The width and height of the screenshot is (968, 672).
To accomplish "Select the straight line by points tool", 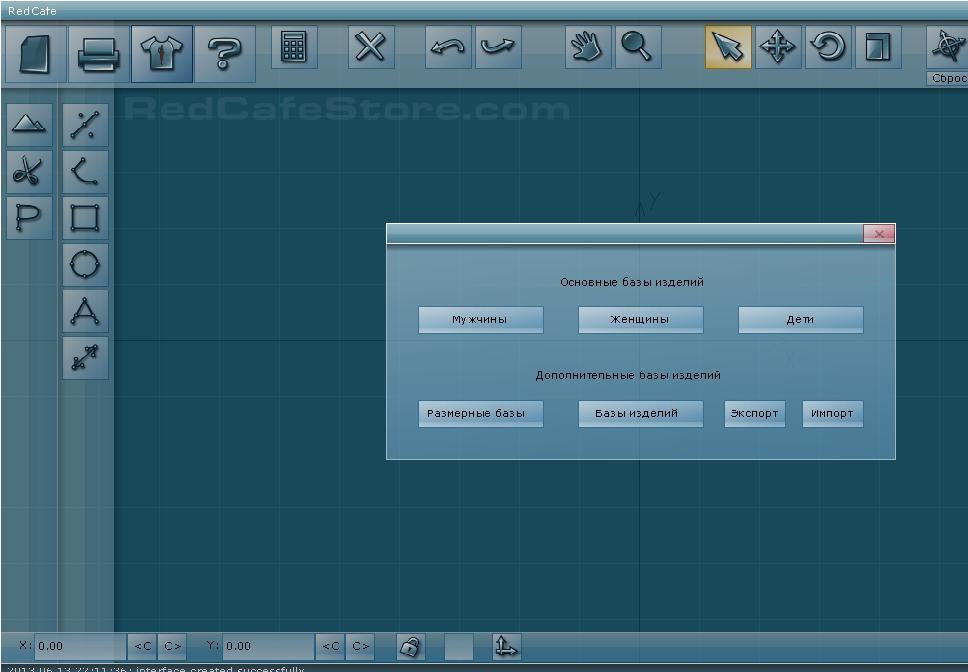I will [x=85, y=125].
